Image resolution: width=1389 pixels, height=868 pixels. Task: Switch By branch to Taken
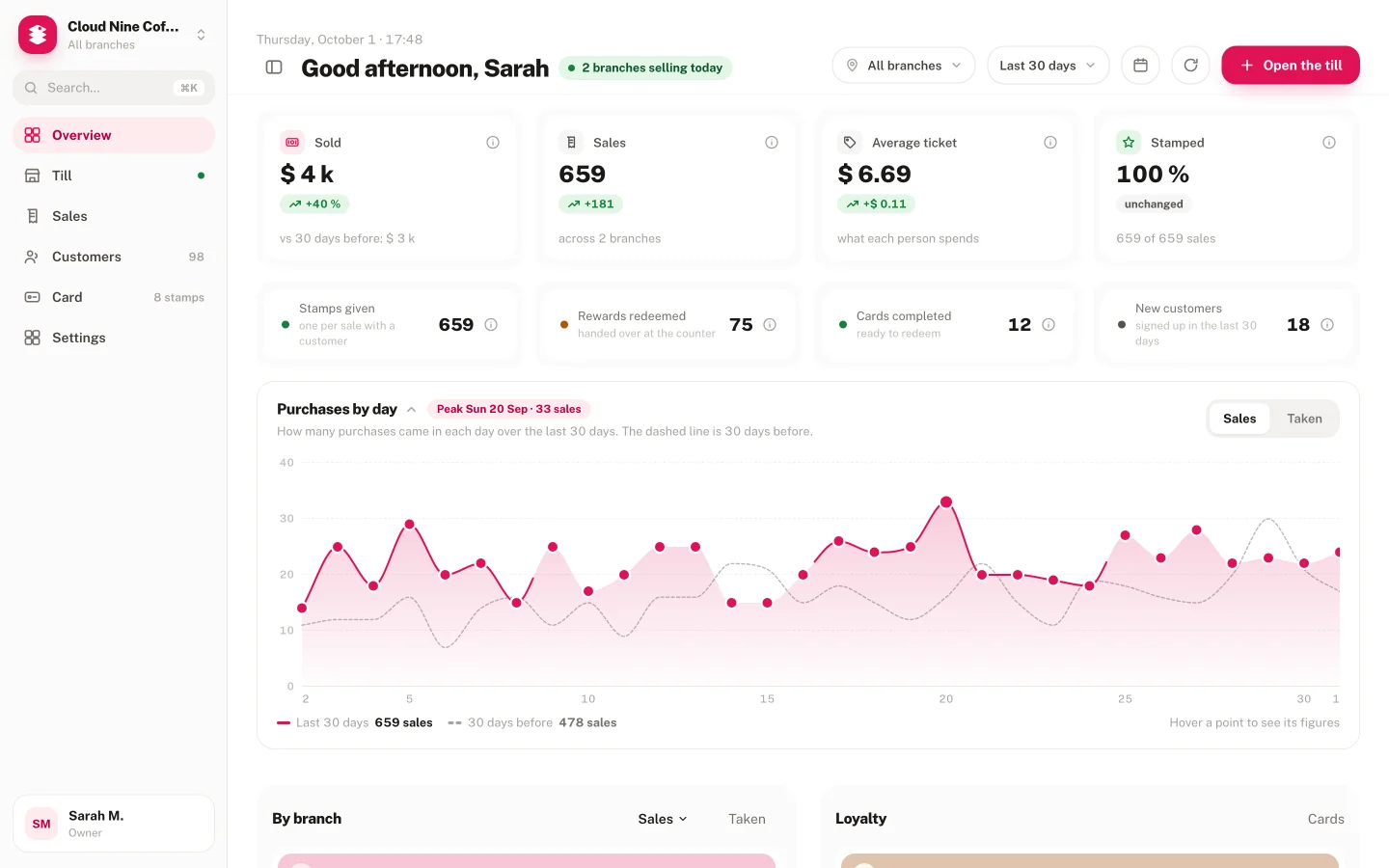point(747,819)
